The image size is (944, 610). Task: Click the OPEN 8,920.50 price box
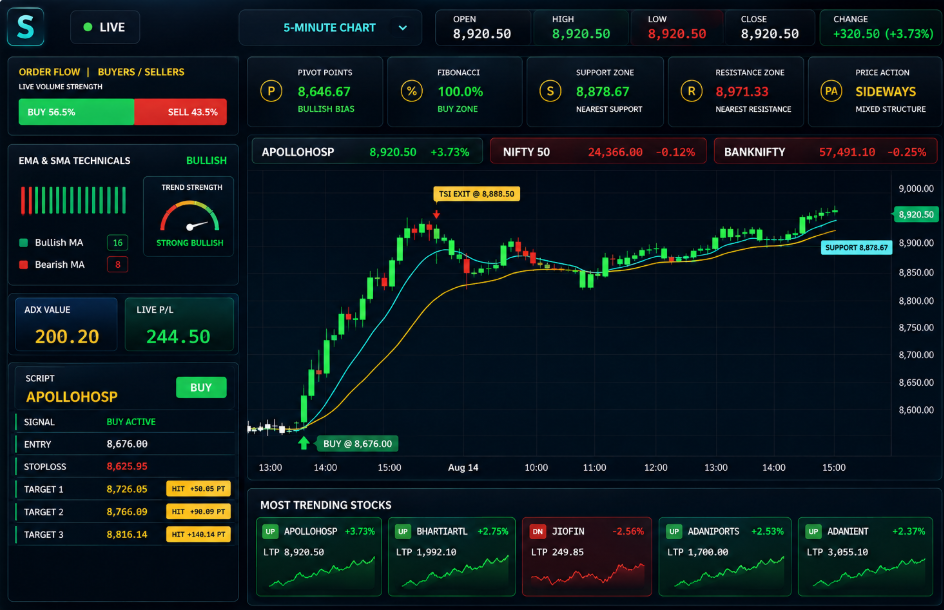[483, 28]
